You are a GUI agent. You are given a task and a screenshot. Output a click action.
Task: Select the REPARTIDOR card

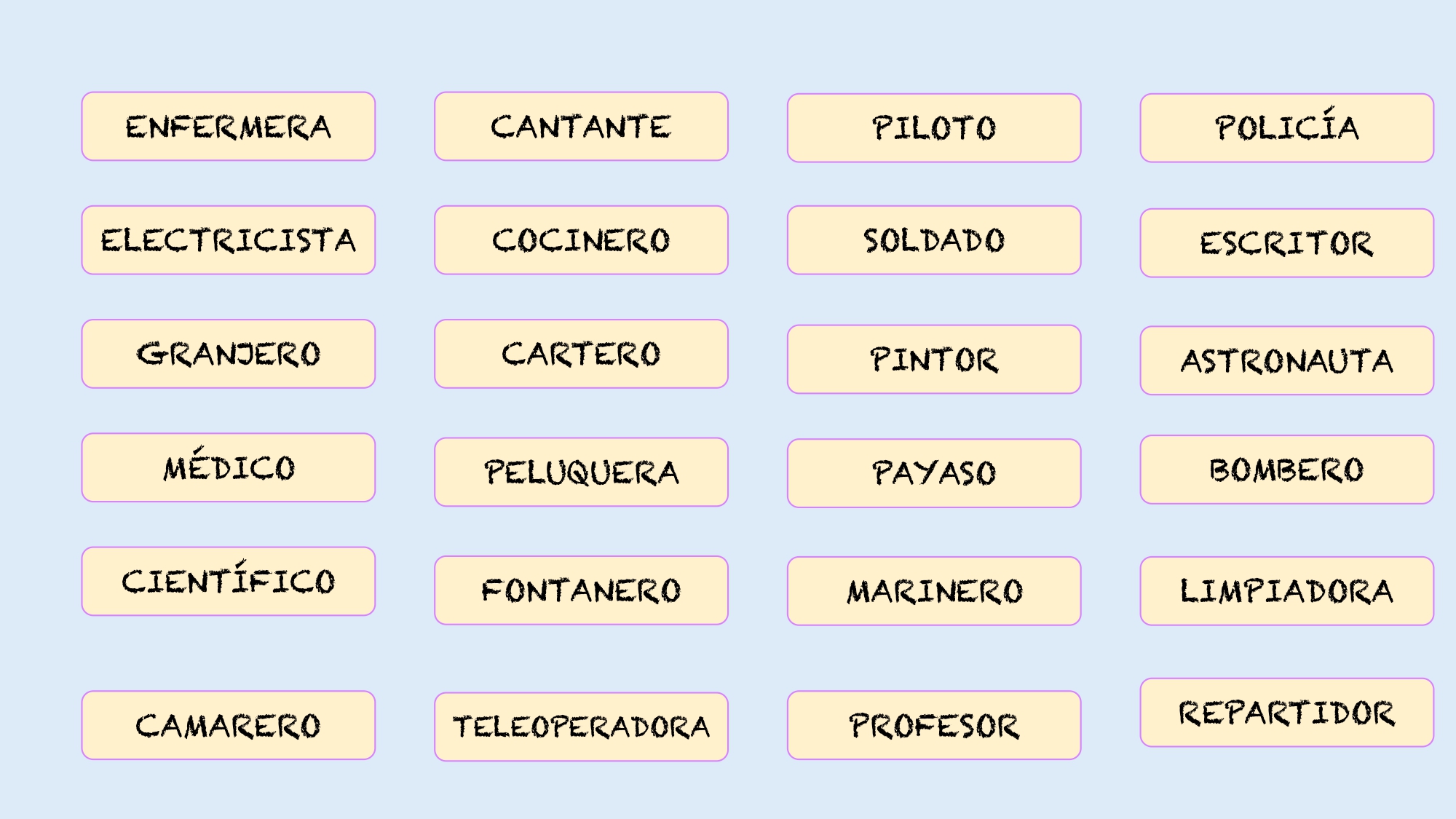1286,713
